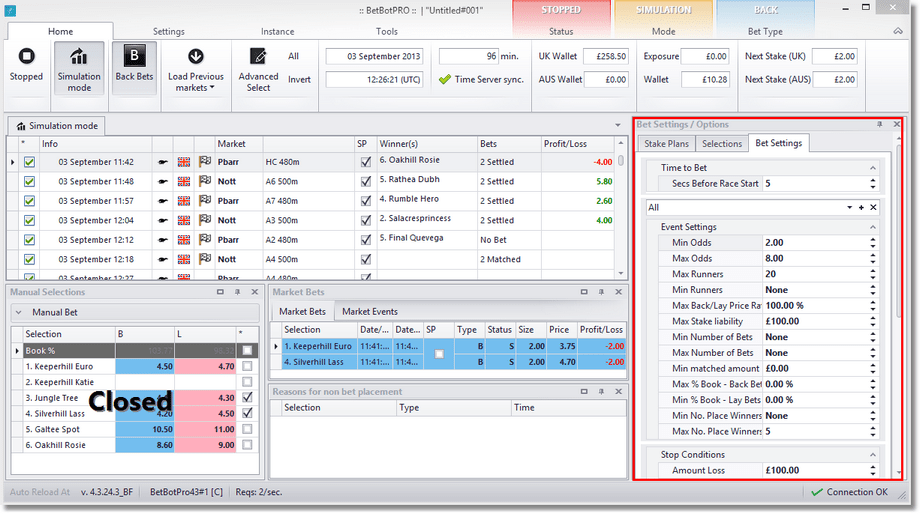Click the Stopped status icon
The height and width of the screenshot is (514, 920).
pos(26,56)
